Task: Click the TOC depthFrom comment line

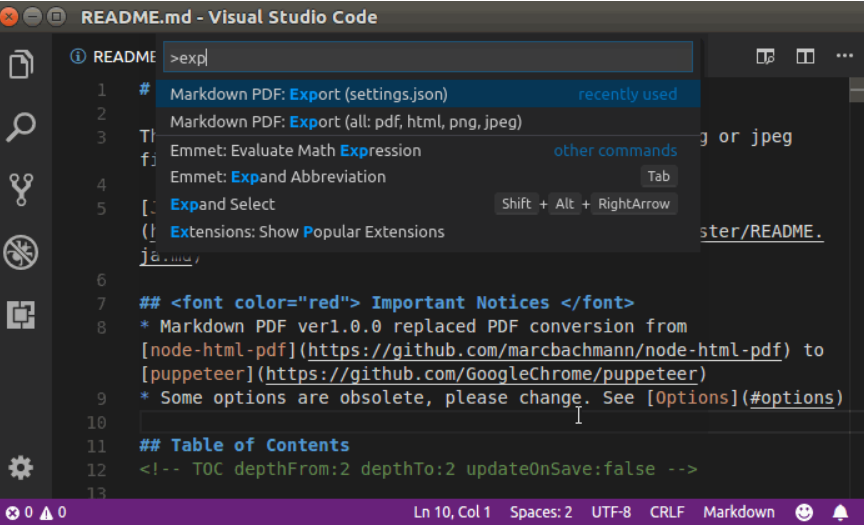Action: [x=418, y=469]
